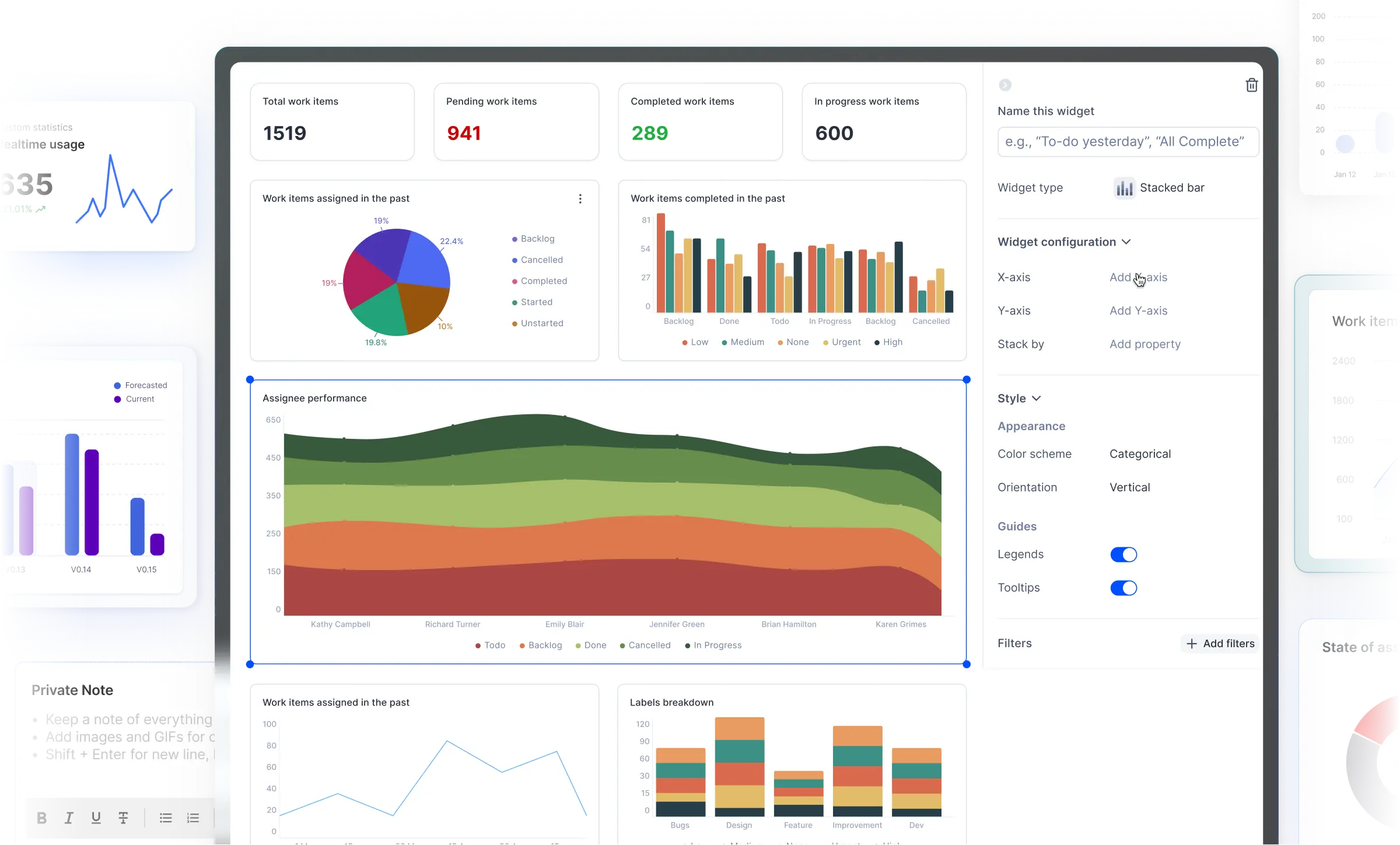
Task: Click the Underline formatting icon
Action: pos(96,818)
